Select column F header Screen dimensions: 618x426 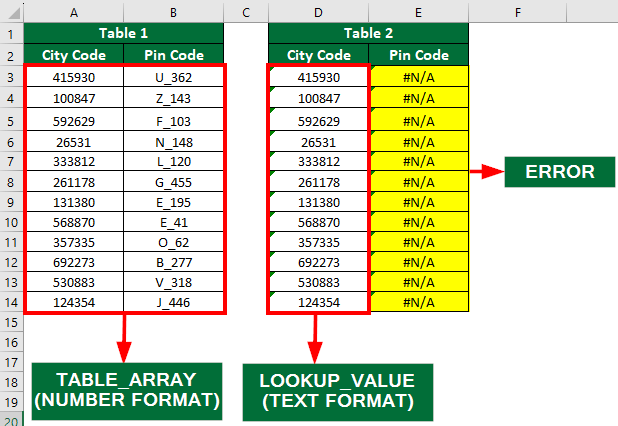pyautogui.click(x=517, y=13)
